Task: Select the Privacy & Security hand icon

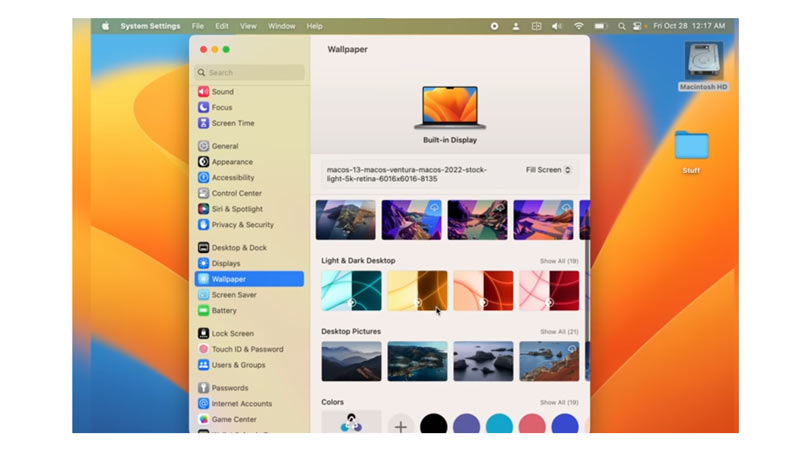Action: pyautogui.click(x=203, y=224)
